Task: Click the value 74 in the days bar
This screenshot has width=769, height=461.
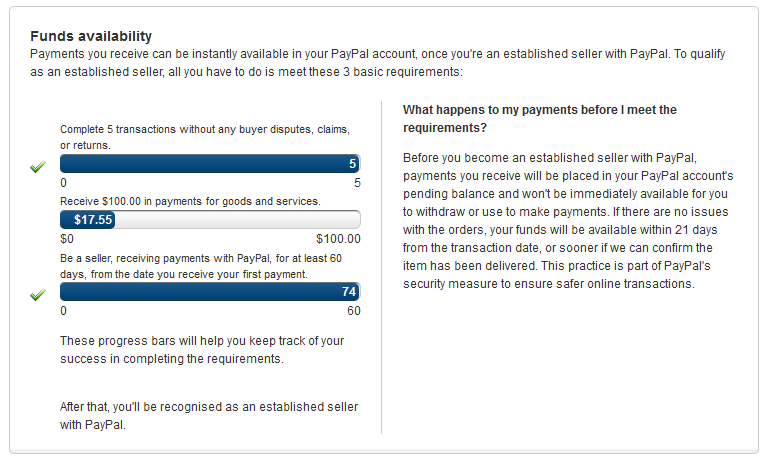Action: coord(349,292)
